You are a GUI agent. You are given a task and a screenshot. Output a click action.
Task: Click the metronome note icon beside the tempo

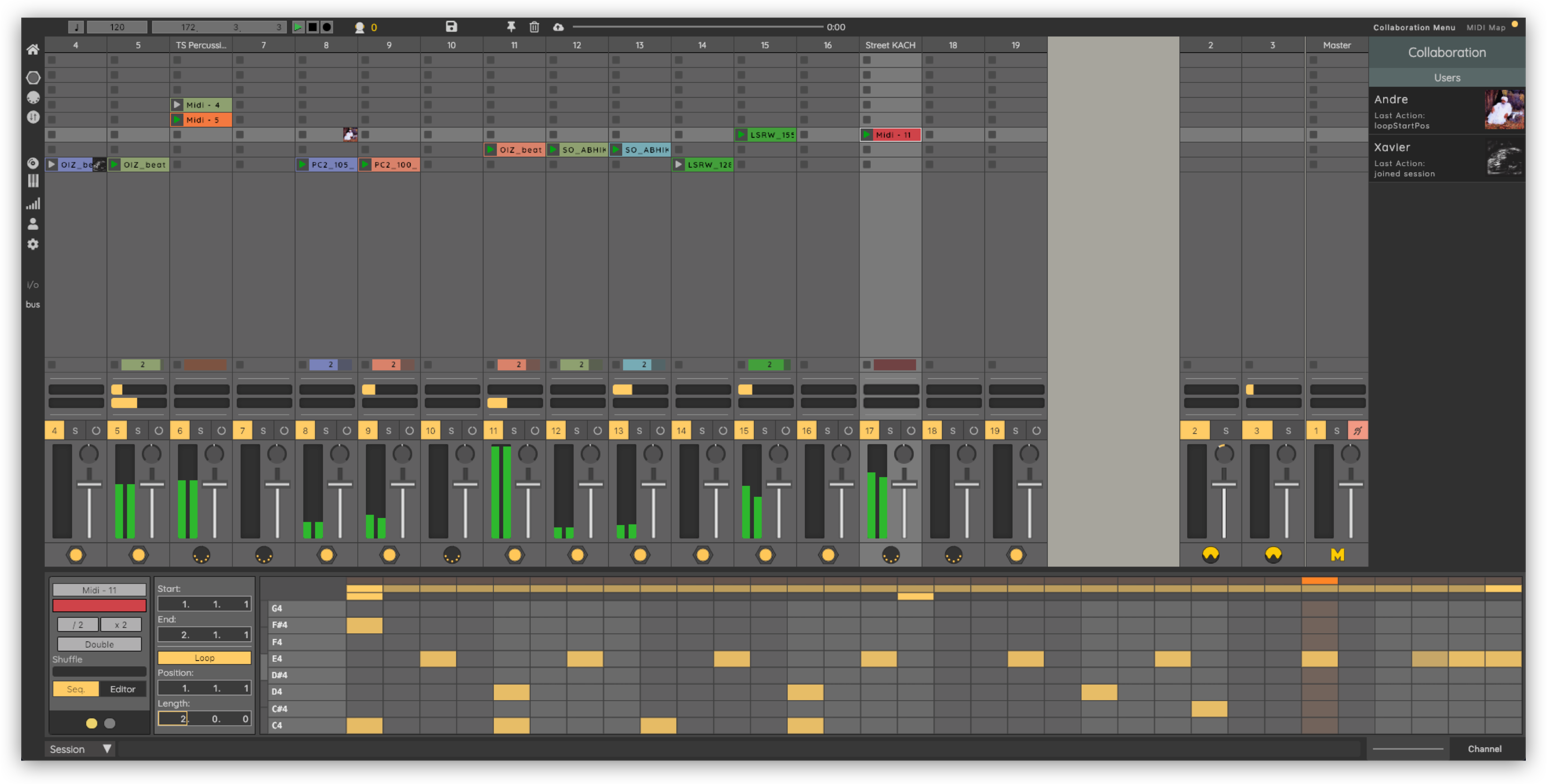(76, 27)
